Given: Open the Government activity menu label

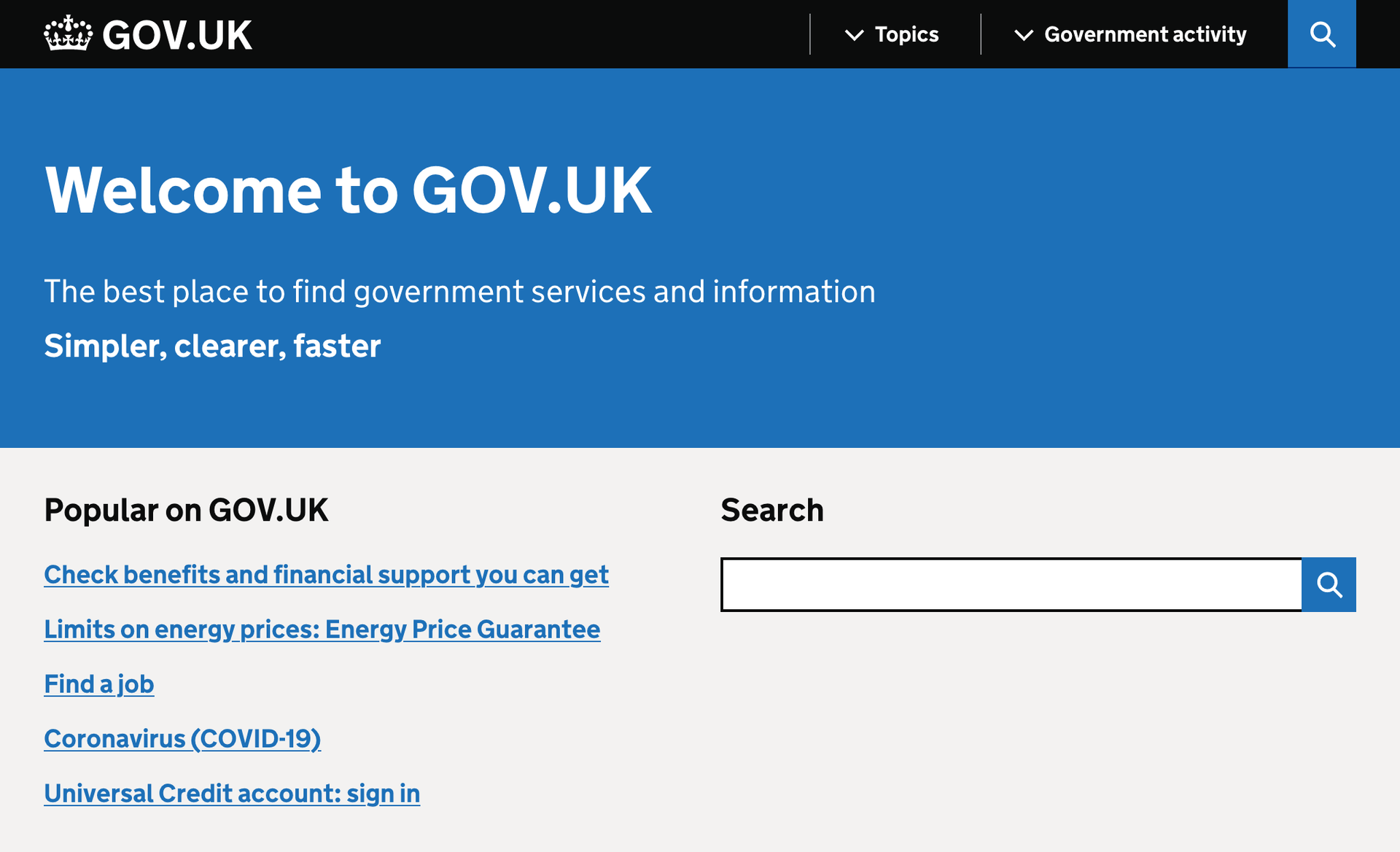Looking at the screenshot, I should click(1145, 34).
